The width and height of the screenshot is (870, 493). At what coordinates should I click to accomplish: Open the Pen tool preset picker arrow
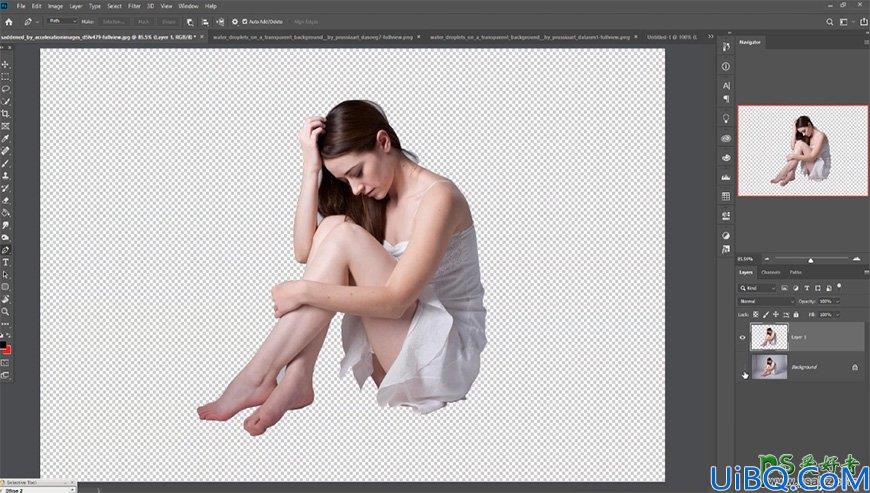(x=37, y=22)
